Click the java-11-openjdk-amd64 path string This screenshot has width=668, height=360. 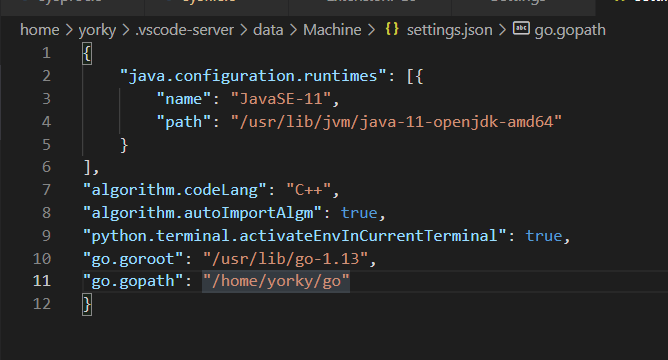pyautogui.click(x=396, y=122)
